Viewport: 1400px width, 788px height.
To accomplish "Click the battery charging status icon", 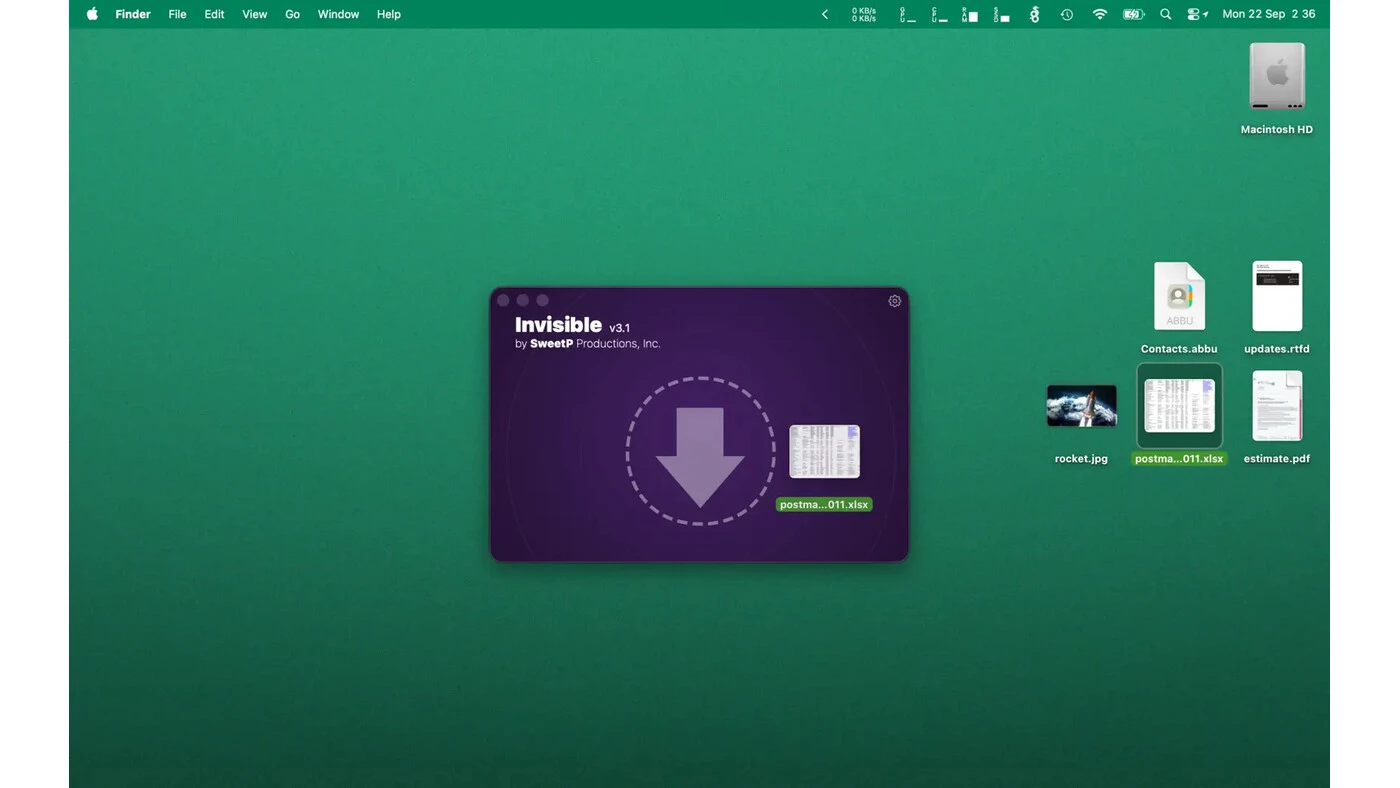I will coord(1133,14).
